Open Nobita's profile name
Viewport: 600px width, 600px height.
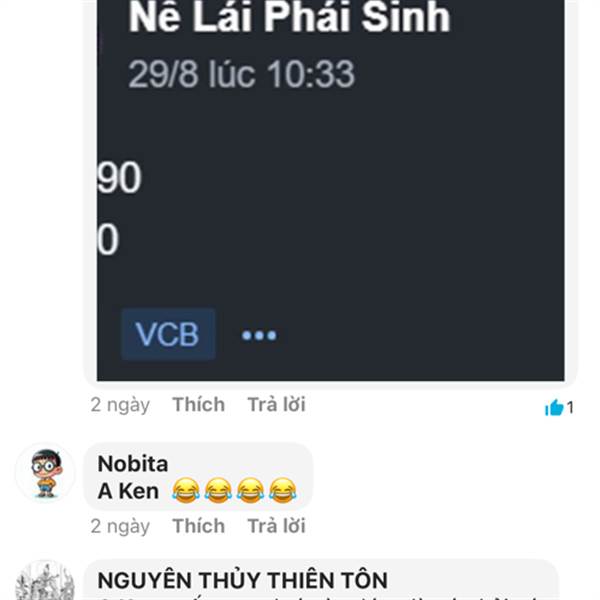133,464
